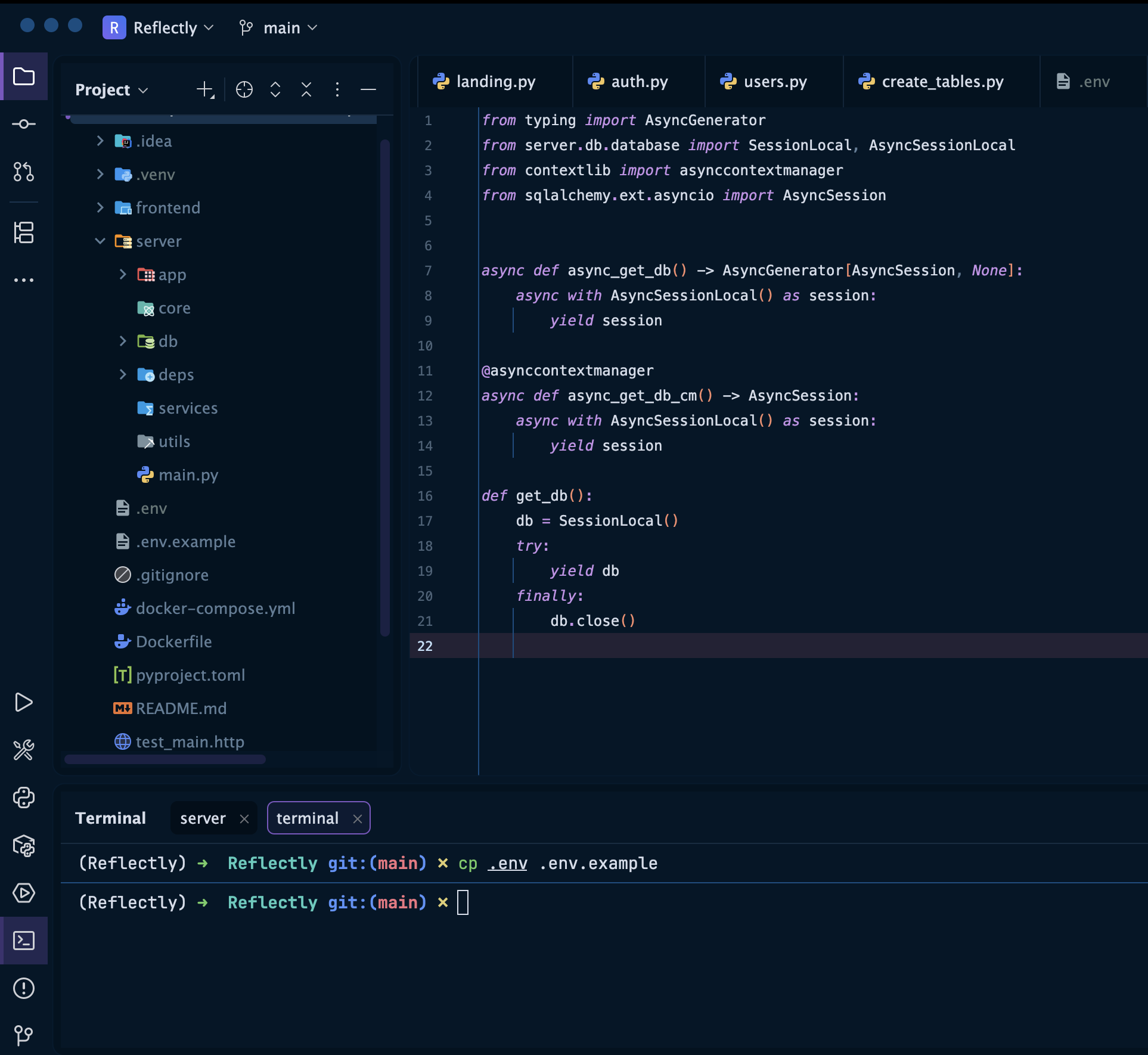Collapse the server folder
The image size is (1148, 1055).
click(100, 241)
